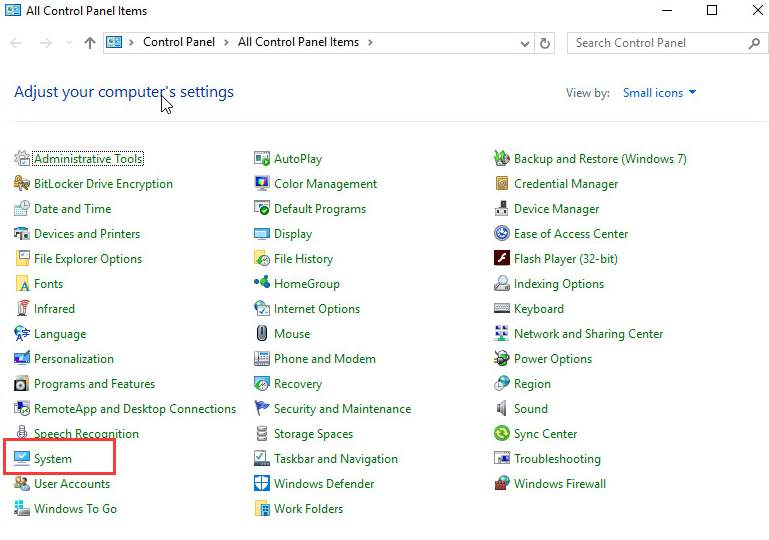Open File Explorer Options icon
This screenshot has height=540, width=769.
click(22, 258)
